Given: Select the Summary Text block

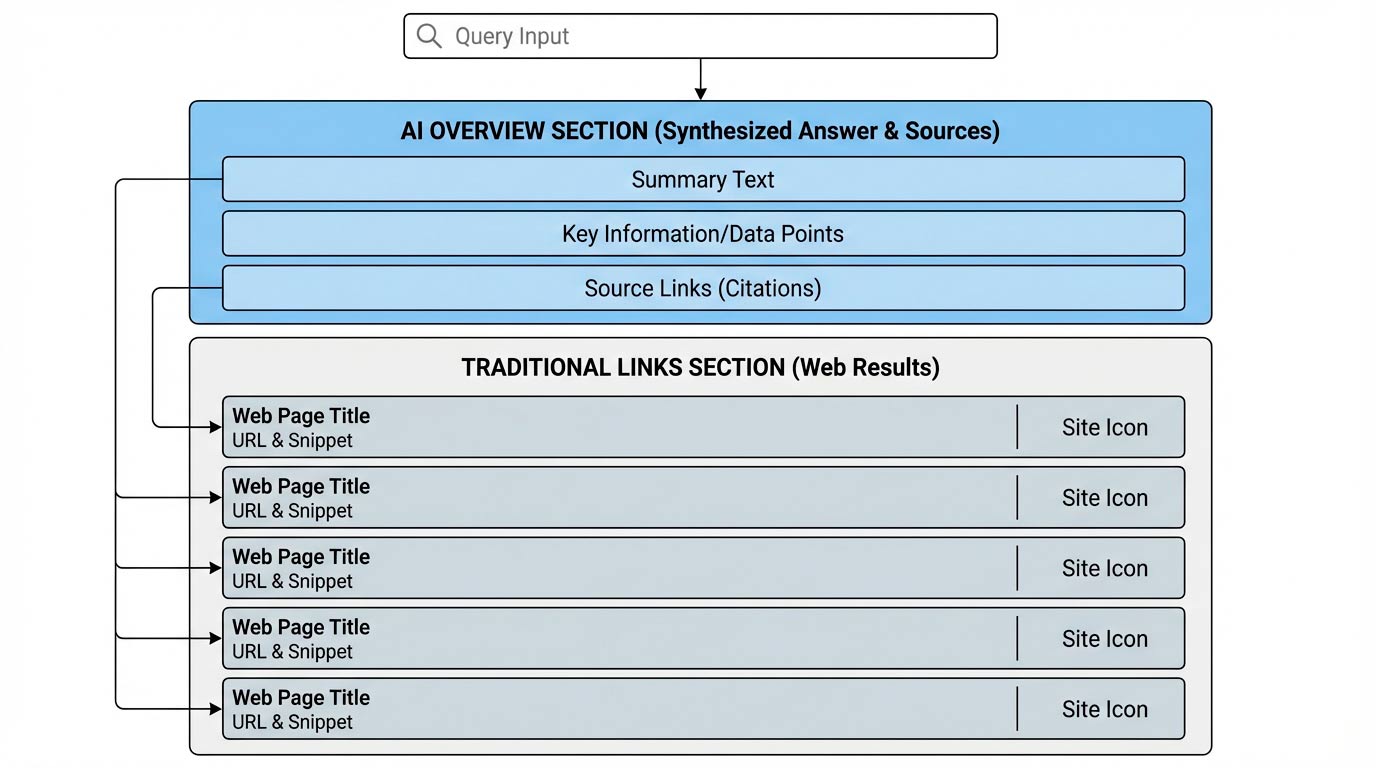Looking at the screenshot, I should (702, 179).
